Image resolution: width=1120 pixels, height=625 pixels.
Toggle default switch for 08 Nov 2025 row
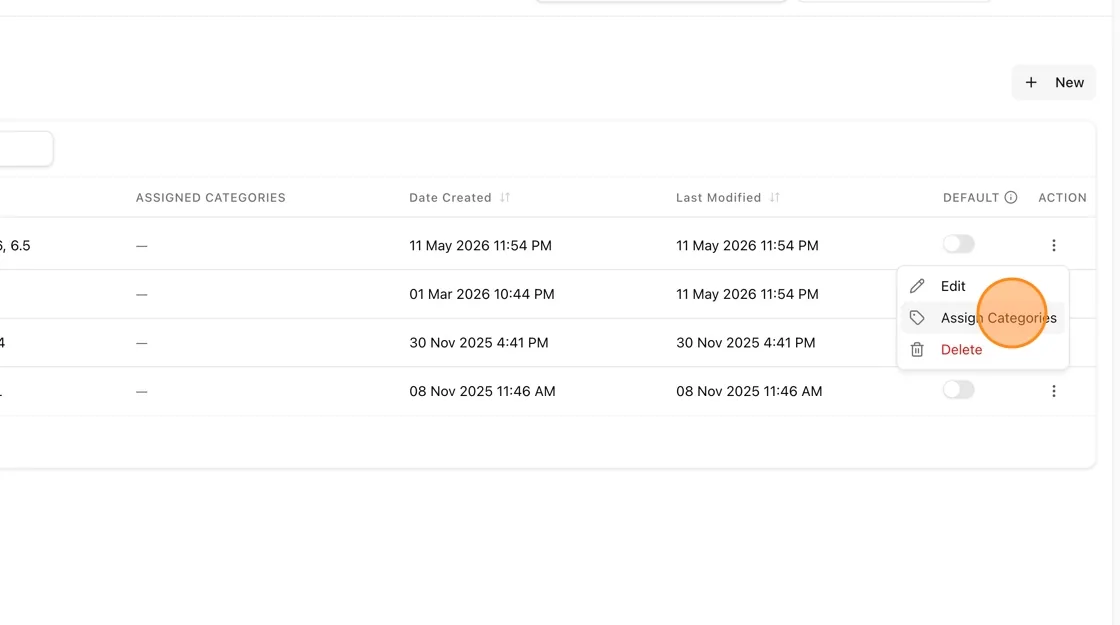click(x=959, y=390)
